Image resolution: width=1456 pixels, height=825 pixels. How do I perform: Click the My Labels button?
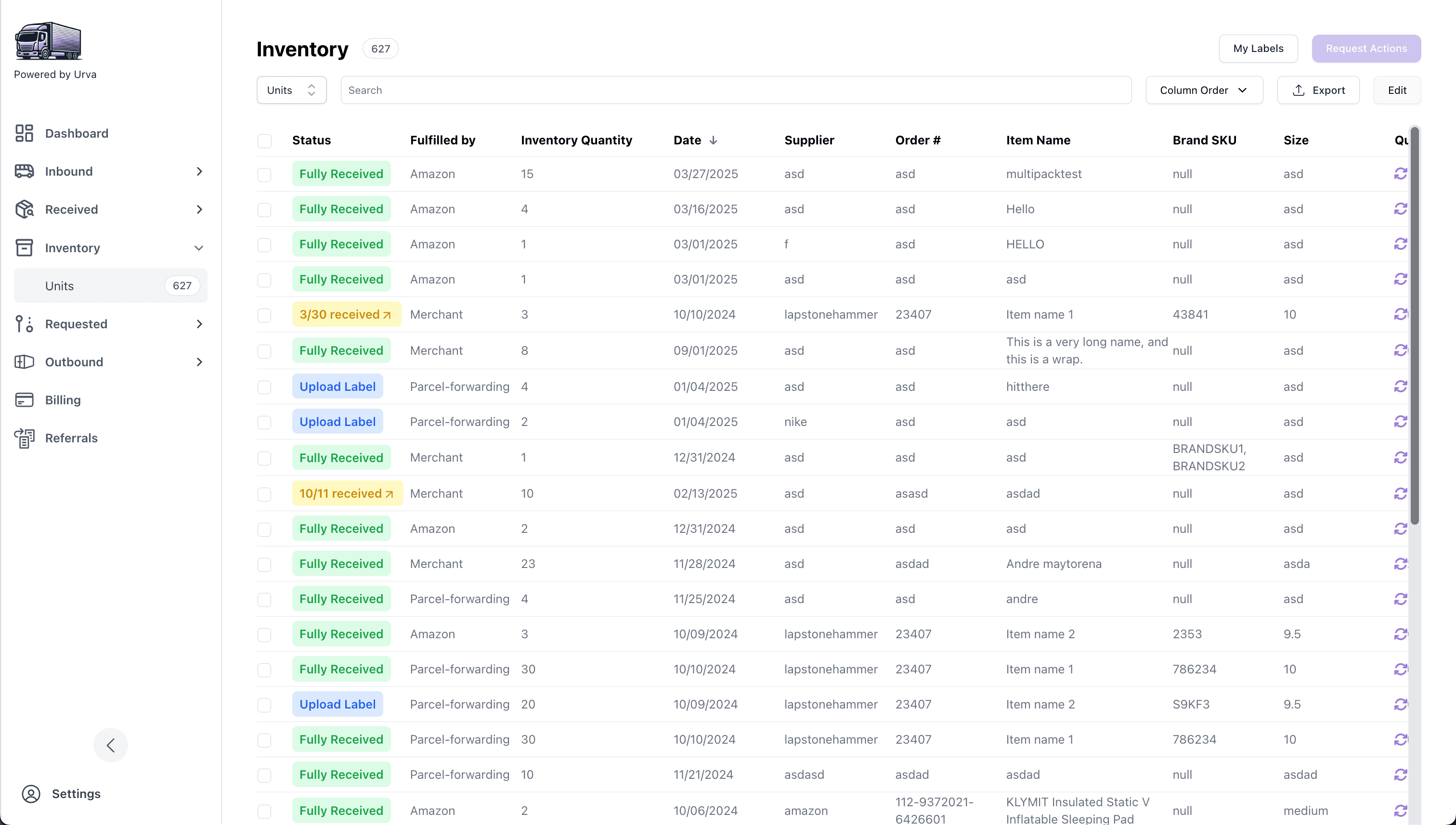pos(1258,48)
